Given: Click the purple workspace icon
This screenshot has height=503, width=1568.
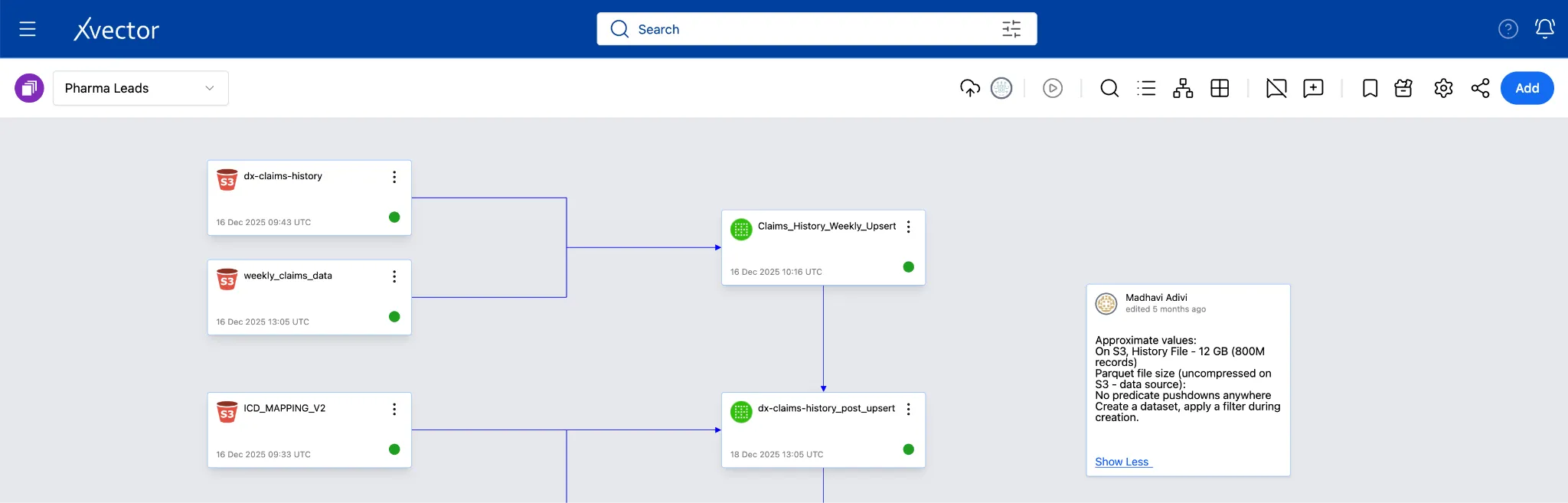Looking at the screenshot, I should coord(29,88).
